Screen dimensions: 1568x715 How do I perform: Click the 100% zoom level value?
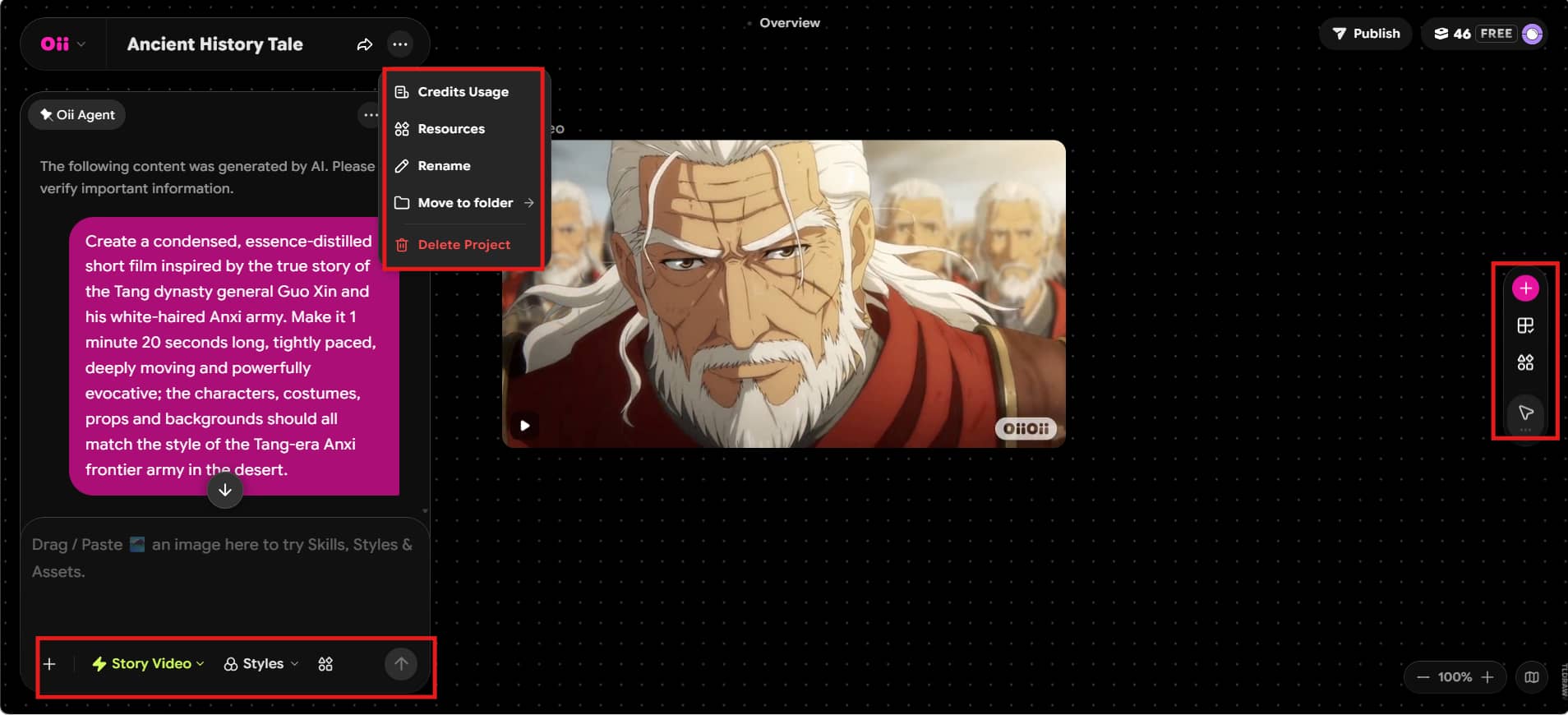tap(1455, 677)
